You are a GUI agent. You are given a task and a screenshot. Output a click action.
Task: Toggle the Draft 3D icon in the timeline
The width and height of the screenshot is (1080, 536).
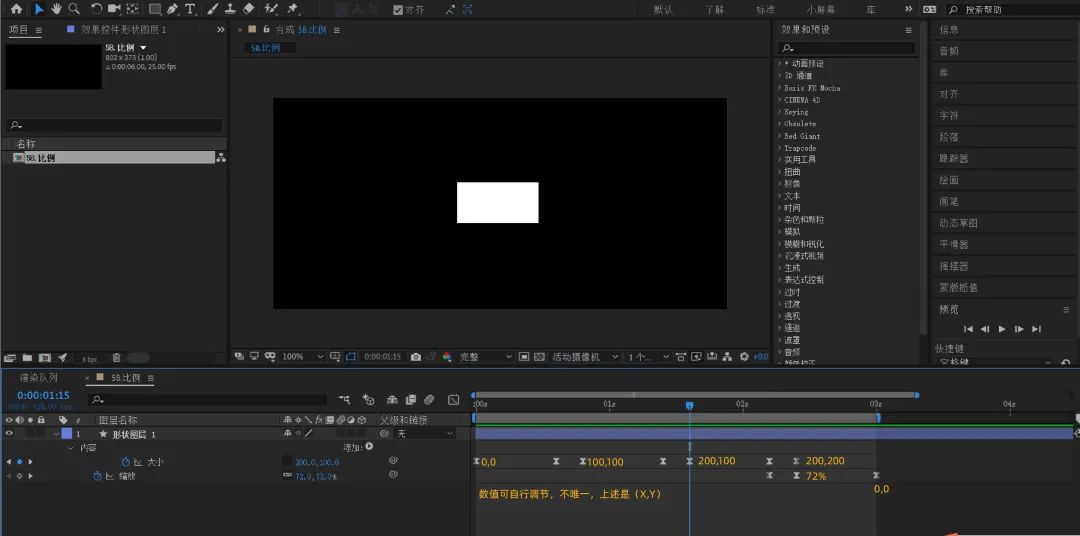click(368, 399)
